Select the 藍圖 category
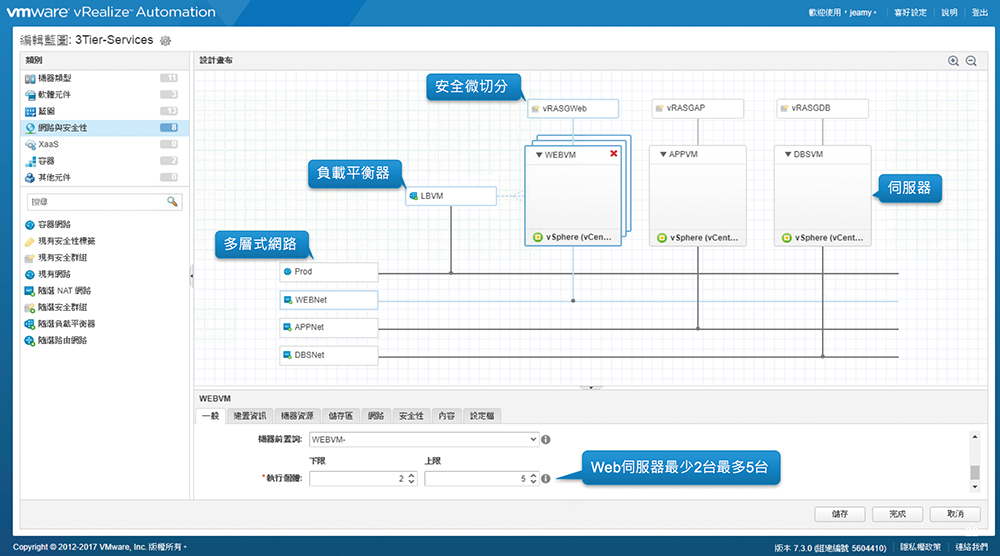1000x556 pixels. point(105,111)
